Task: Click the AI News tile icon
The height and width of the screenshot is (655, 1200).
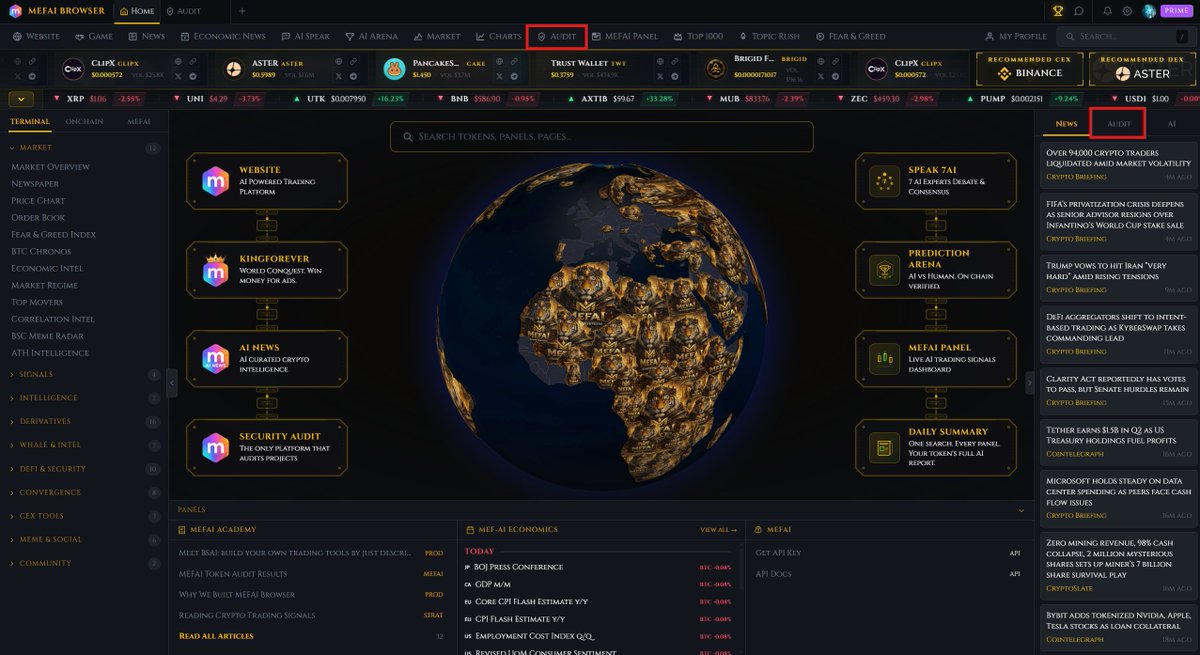Action: coord(215,358)
